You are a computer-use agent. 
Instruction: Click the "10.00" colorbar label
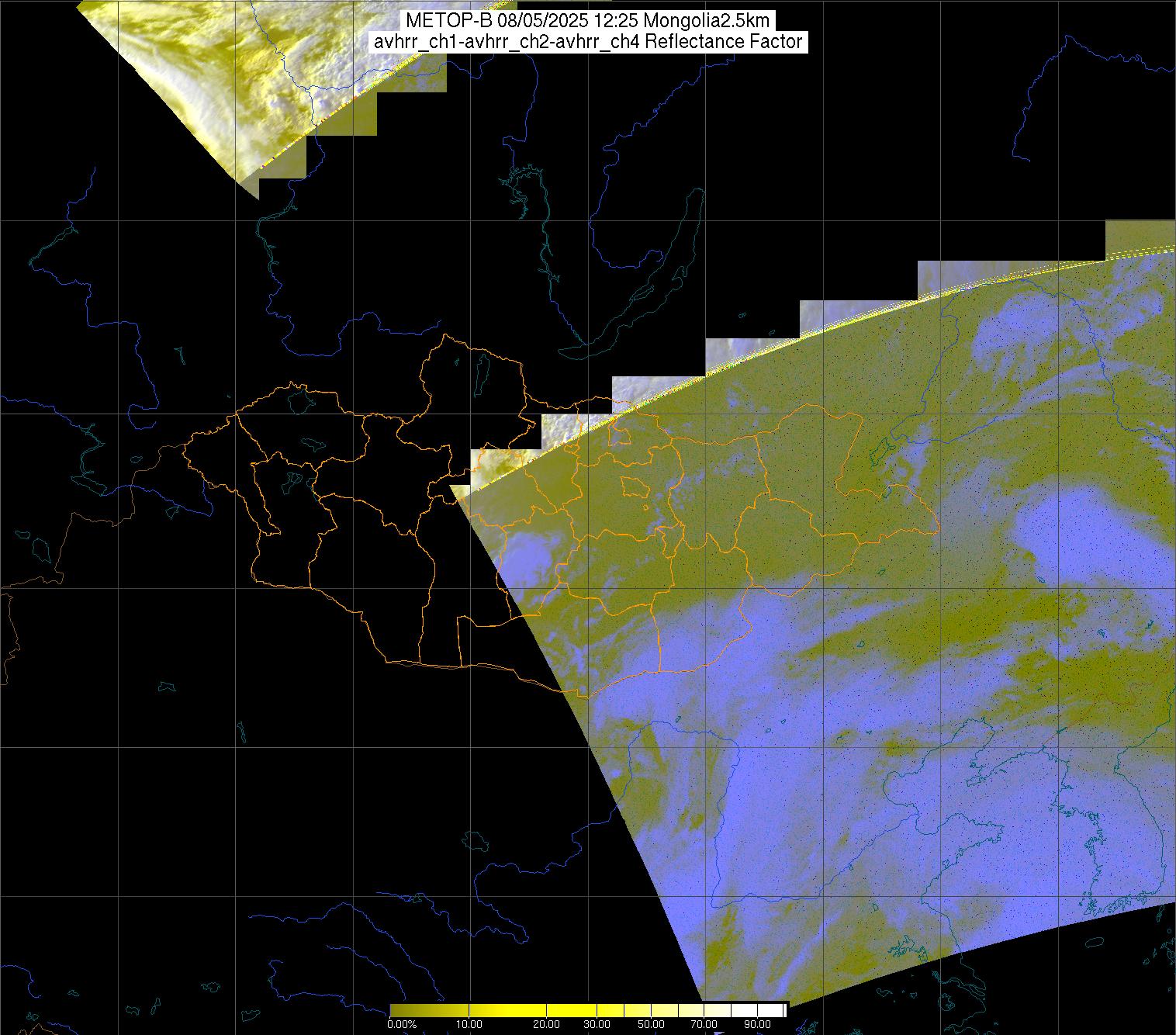click(x=471, y=1024)
